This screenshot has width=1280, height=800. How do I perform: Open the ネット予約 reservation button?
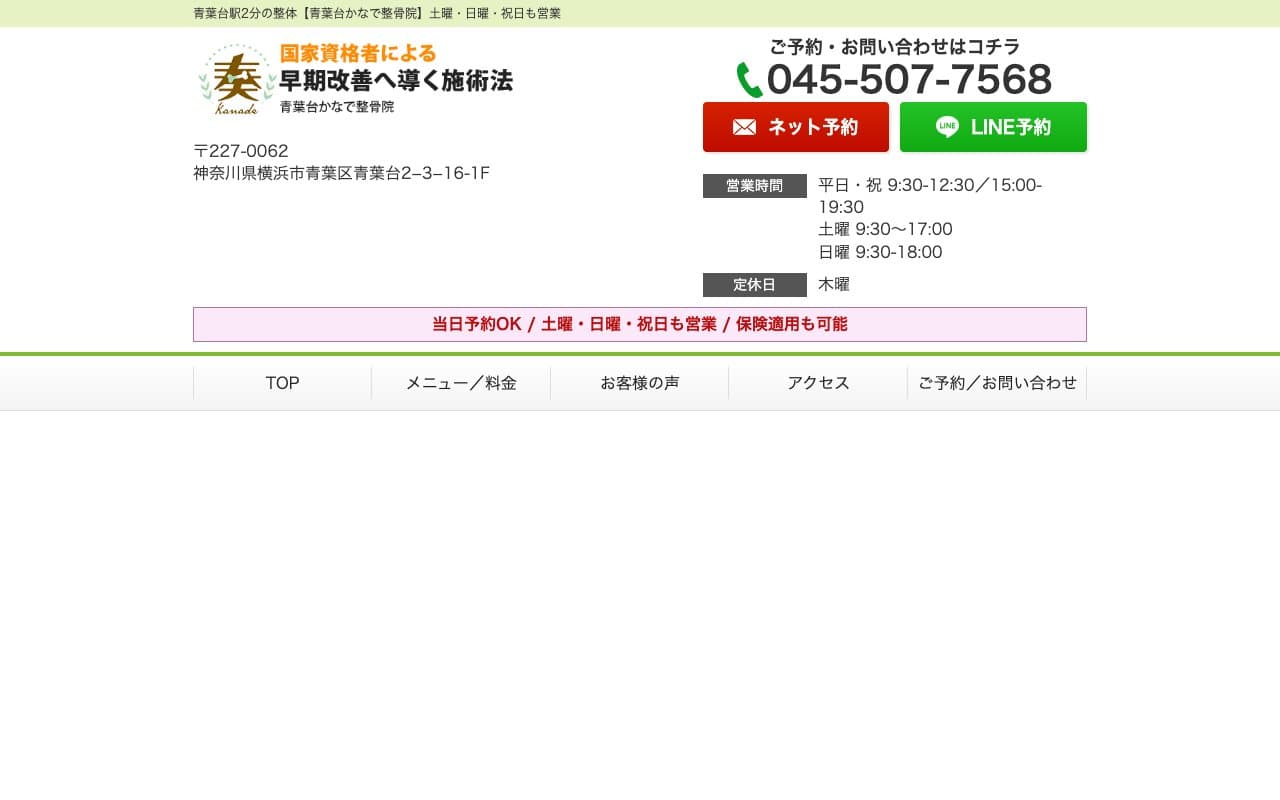pyautogui.click(x=796, y=127)
